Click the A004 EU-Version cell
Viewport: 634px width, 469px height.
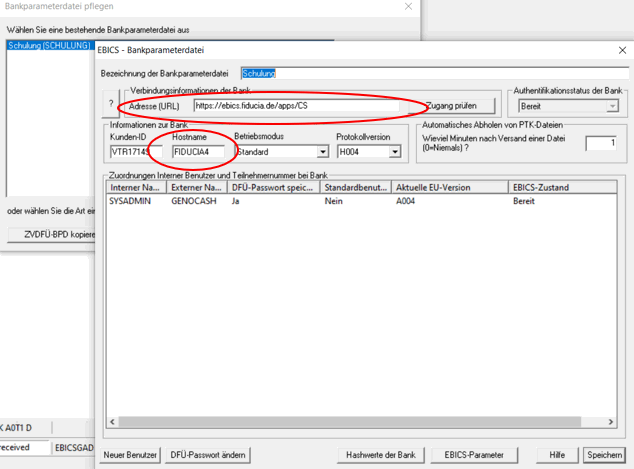pyautogui.click(x=405, y=201)
